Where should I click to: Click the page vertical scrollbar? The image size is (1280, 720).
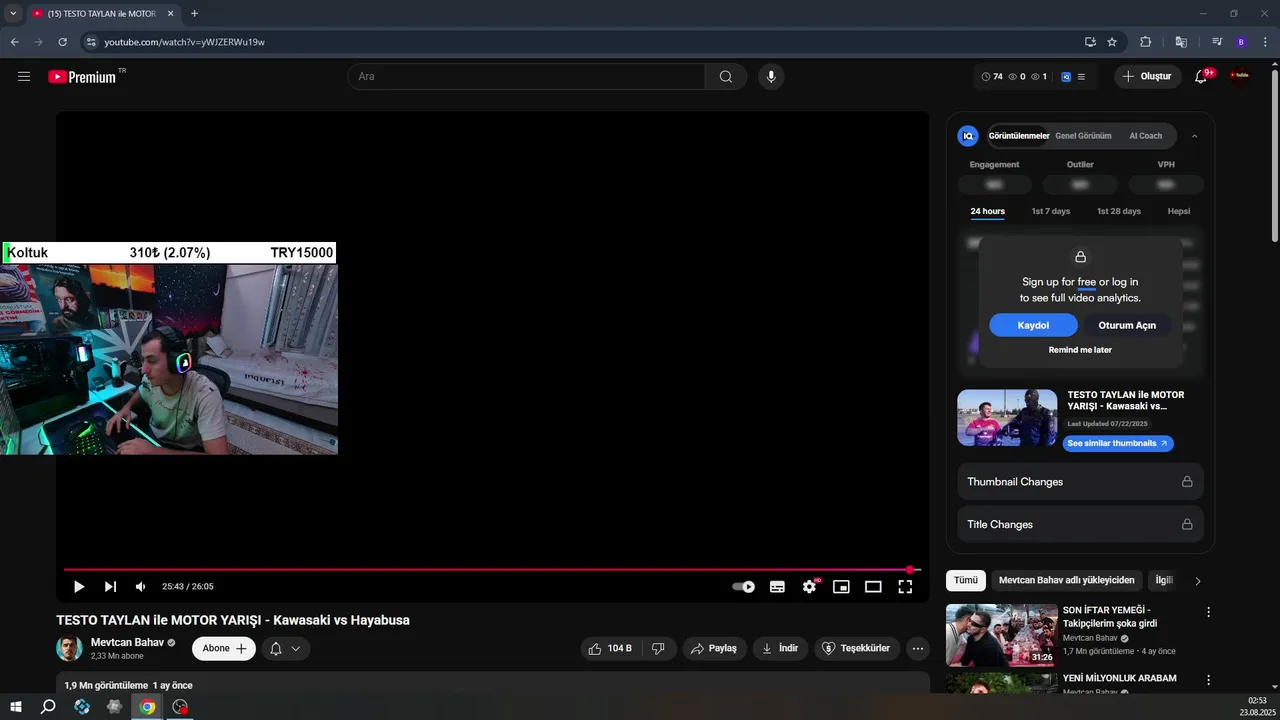pos(1274,155)
